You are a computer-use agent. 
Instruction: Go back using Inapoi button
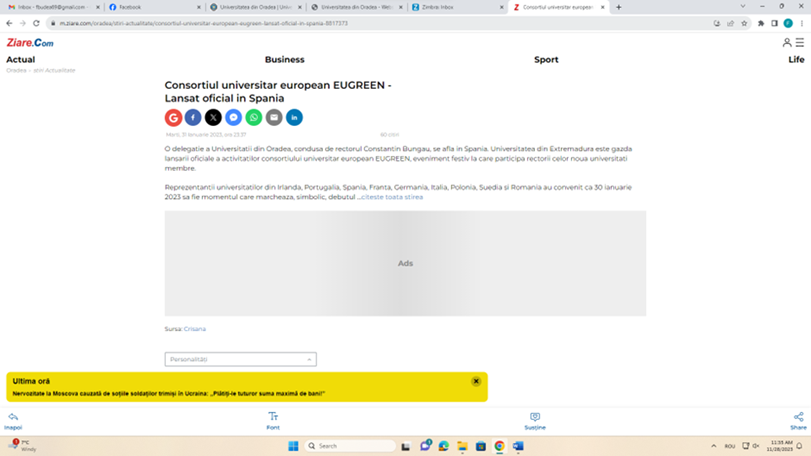point(13,420)
